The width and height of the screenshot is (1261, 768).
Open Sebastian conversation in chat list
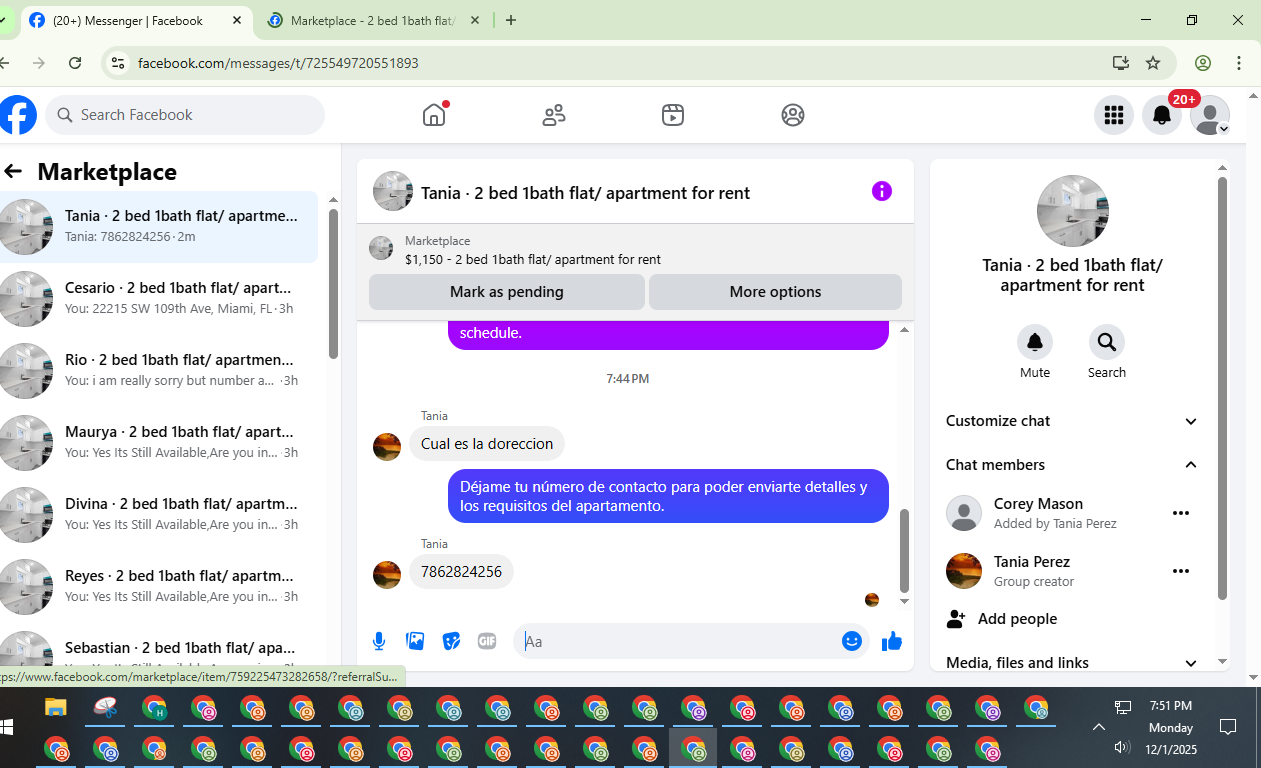159,650
